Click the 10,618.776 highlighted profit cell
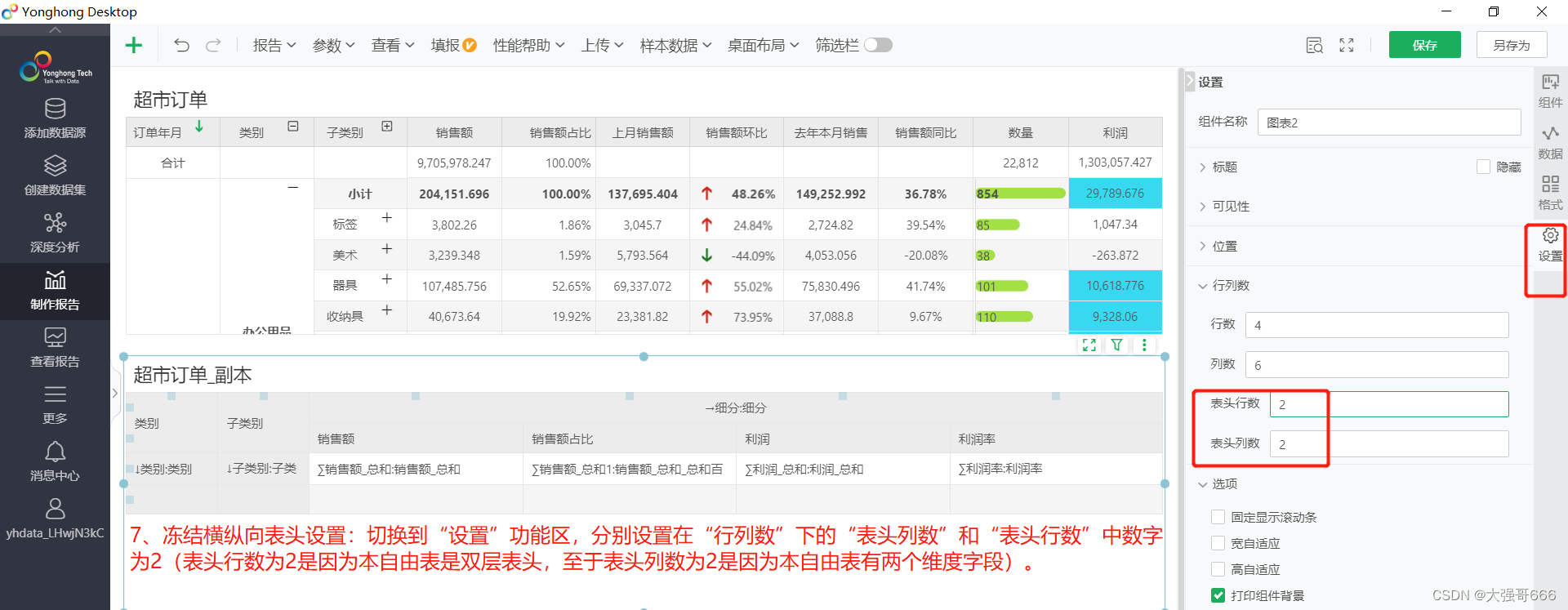Image resolution: width=1568 pixels, height=610 pixels. [x=1115, y=286]
